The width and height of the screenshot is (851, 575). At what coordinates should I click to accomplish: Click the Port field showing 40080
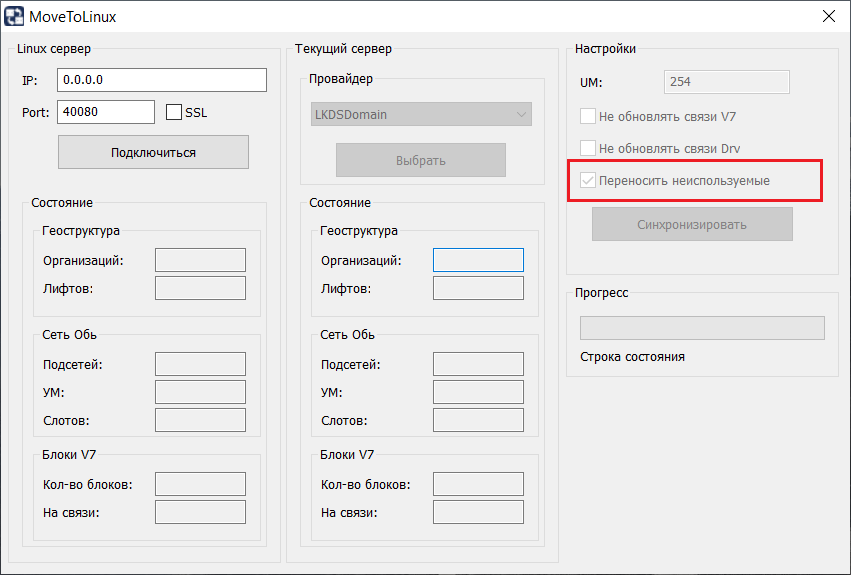point(106,112)
